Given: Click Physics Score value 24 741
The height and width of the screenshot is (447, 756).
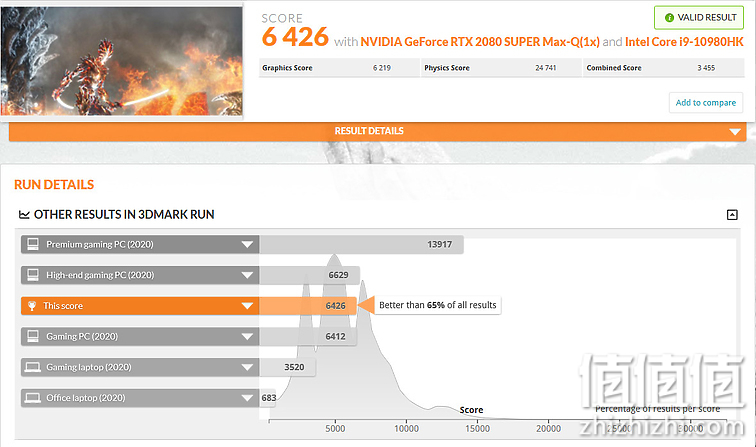Looking at the screenshot, I should pos(545,68).
